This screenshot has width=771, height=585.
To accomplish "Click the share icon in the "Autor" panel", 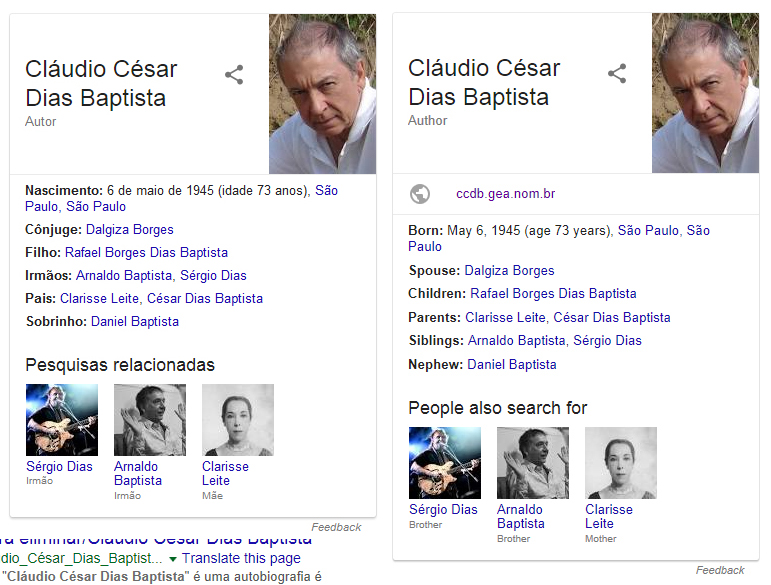I will pyautogui.click(x=234, y=75).
